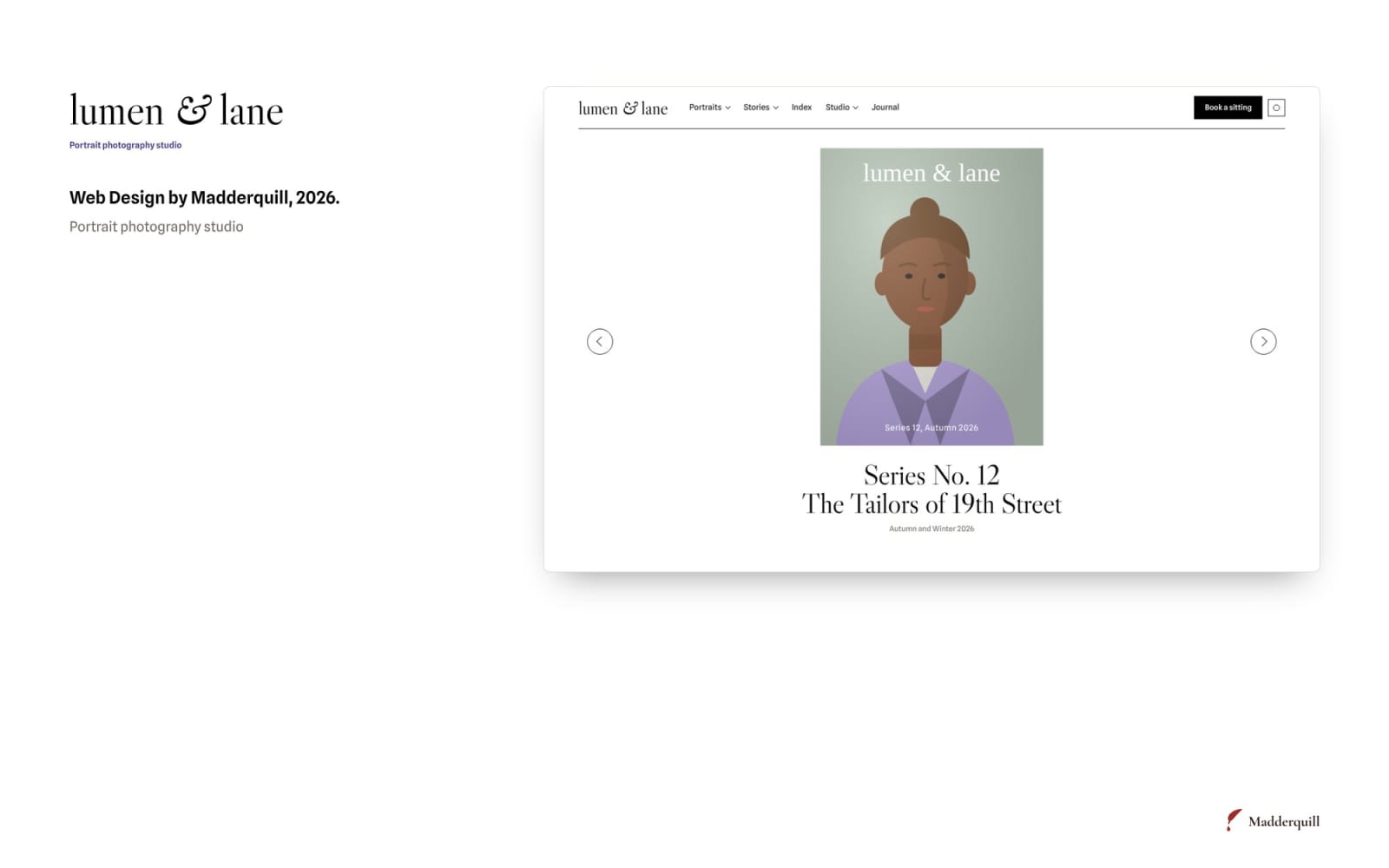
Task: Open the Series 12 portrait cover image
Action: pyautogui.click(x=931, y=297)
